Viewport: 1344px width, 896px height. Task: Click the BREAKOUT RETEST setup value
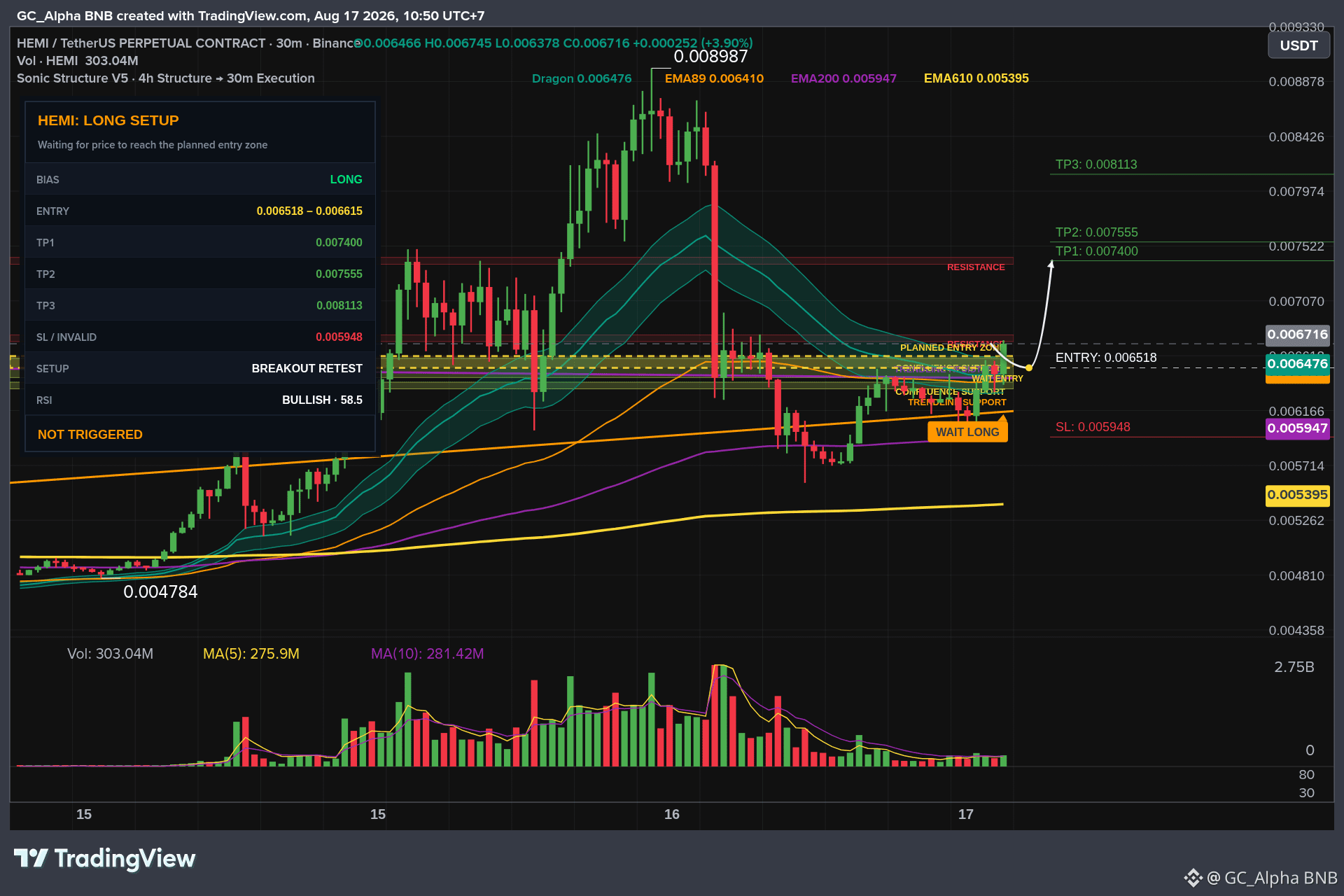point(307,369)
